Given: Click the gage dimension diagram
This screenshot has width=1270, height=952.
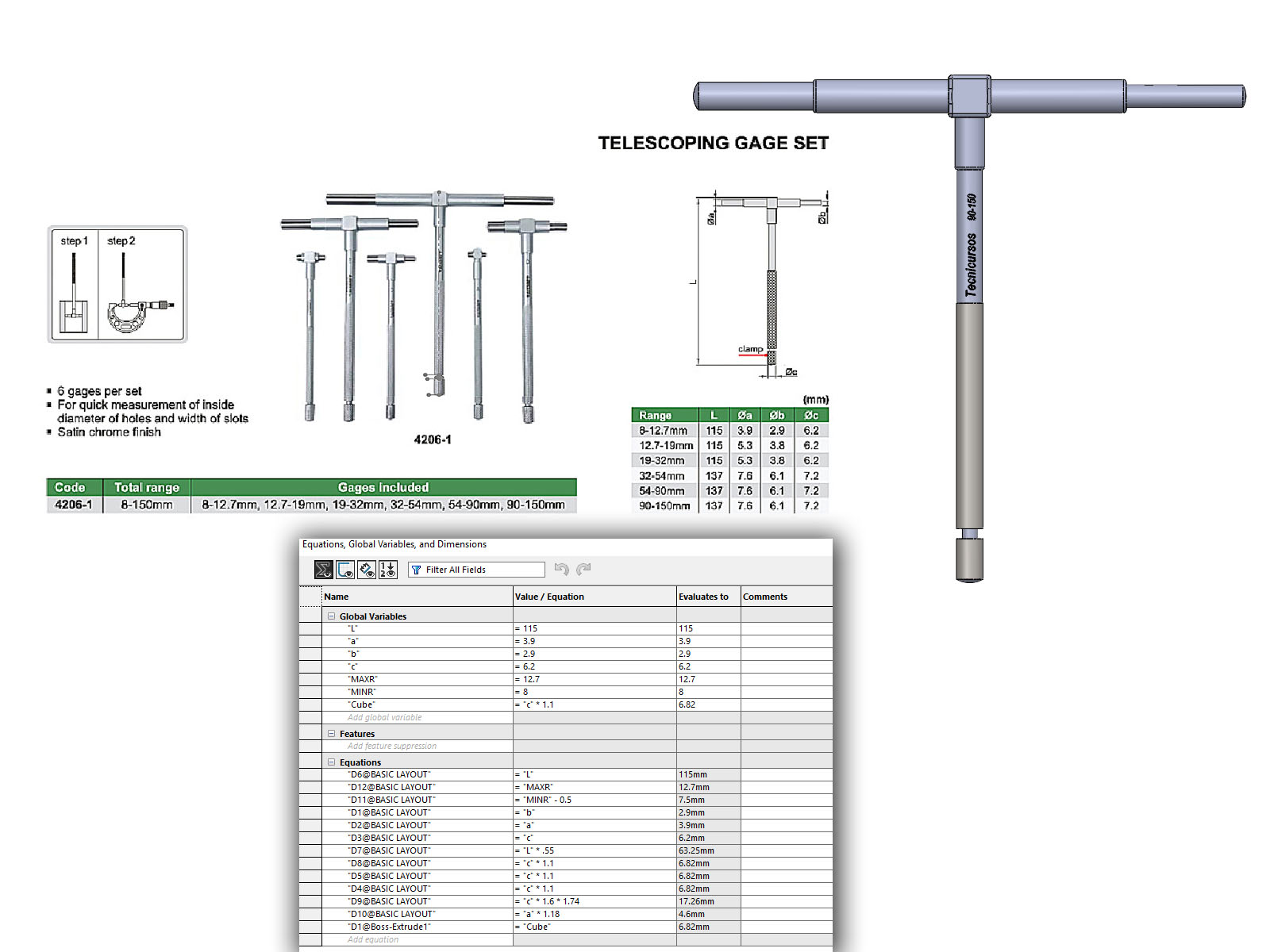Looking at the screenshot, I should pyautogui.click(x=758, y=284).
